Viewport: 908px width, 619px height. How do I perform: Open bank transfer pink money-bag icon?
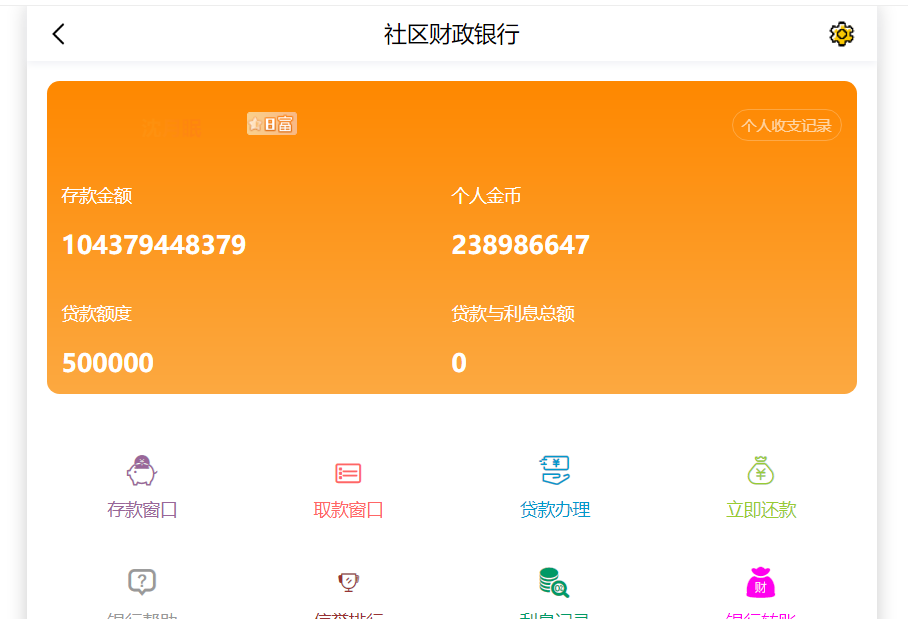click(x=761, y=581)
